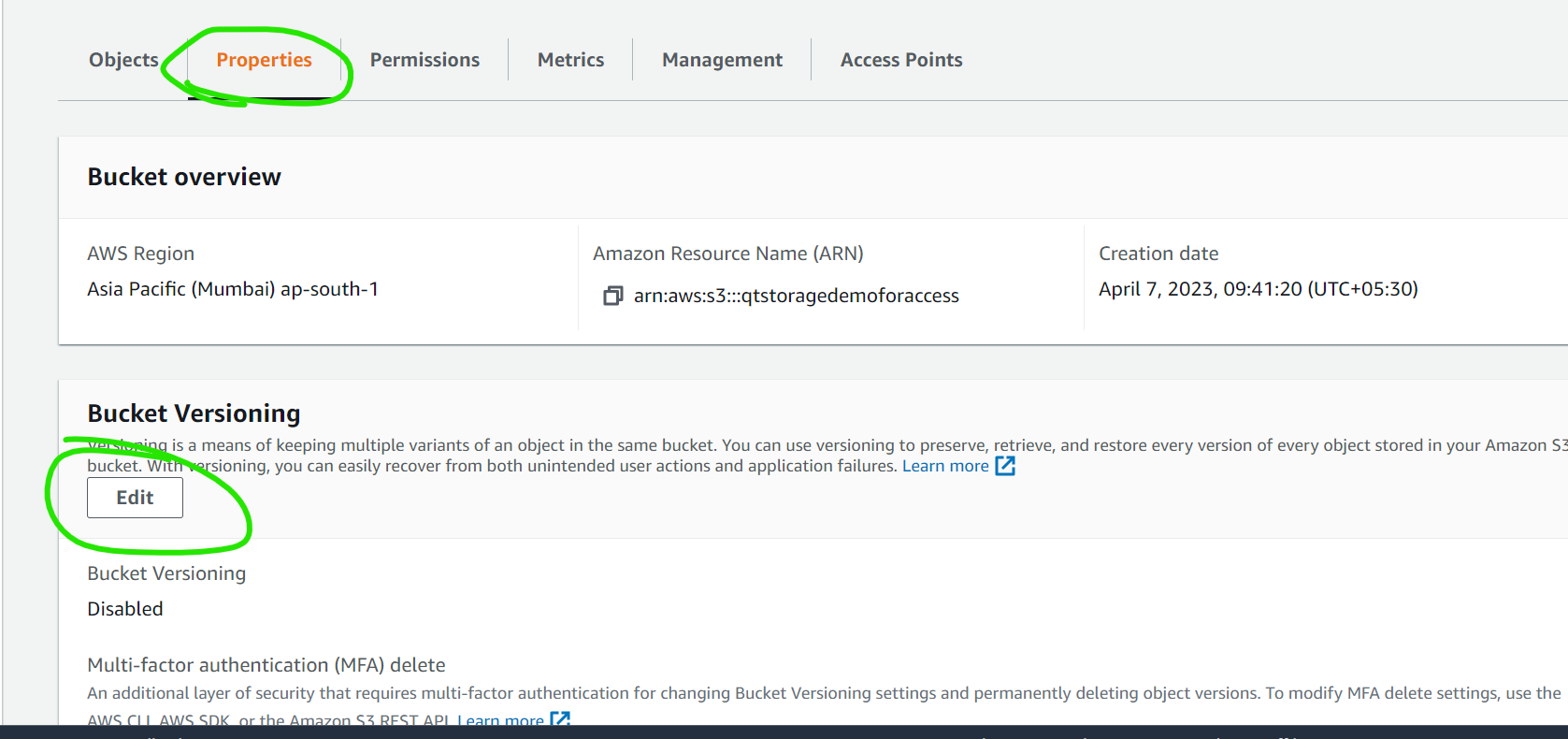
Task: Click Edit button under Bucket Versioning
Action: pos(135,498)
